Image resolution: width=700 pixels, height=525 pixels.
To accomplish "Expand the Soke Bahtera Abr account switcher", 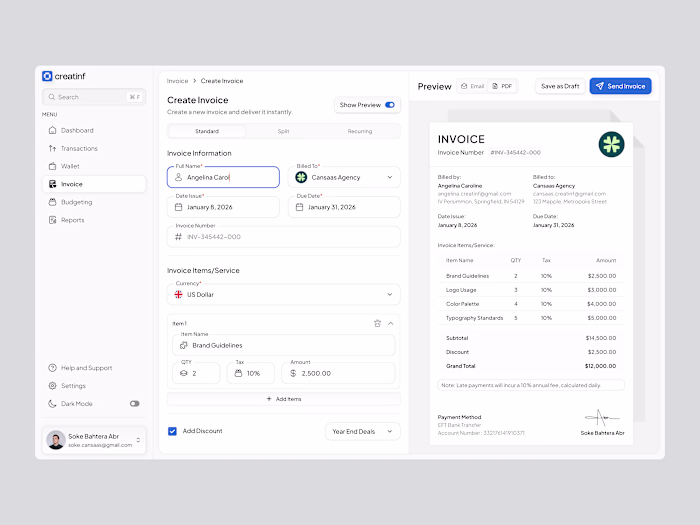I will click(x=138, y=440).
